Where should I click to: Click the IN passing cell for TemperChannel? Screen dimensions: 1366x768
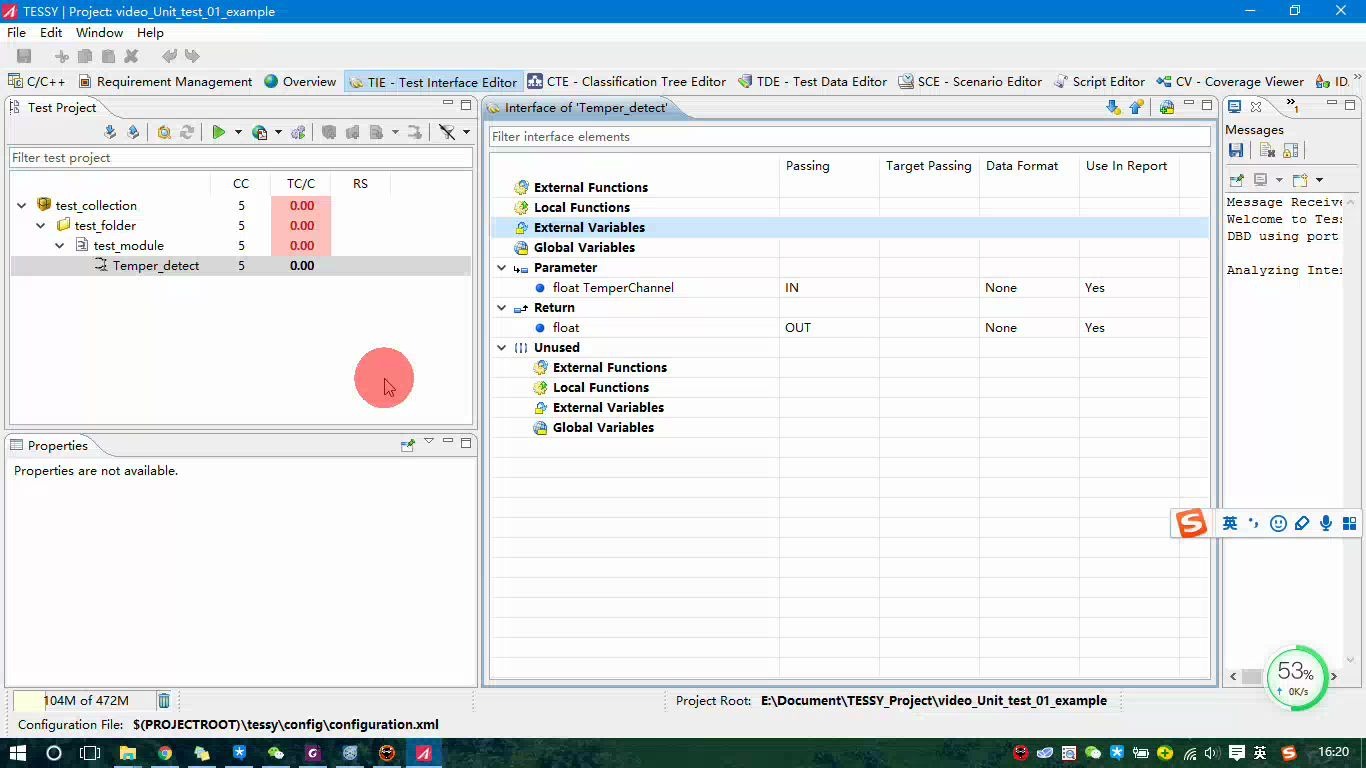(x=829, y=288)
